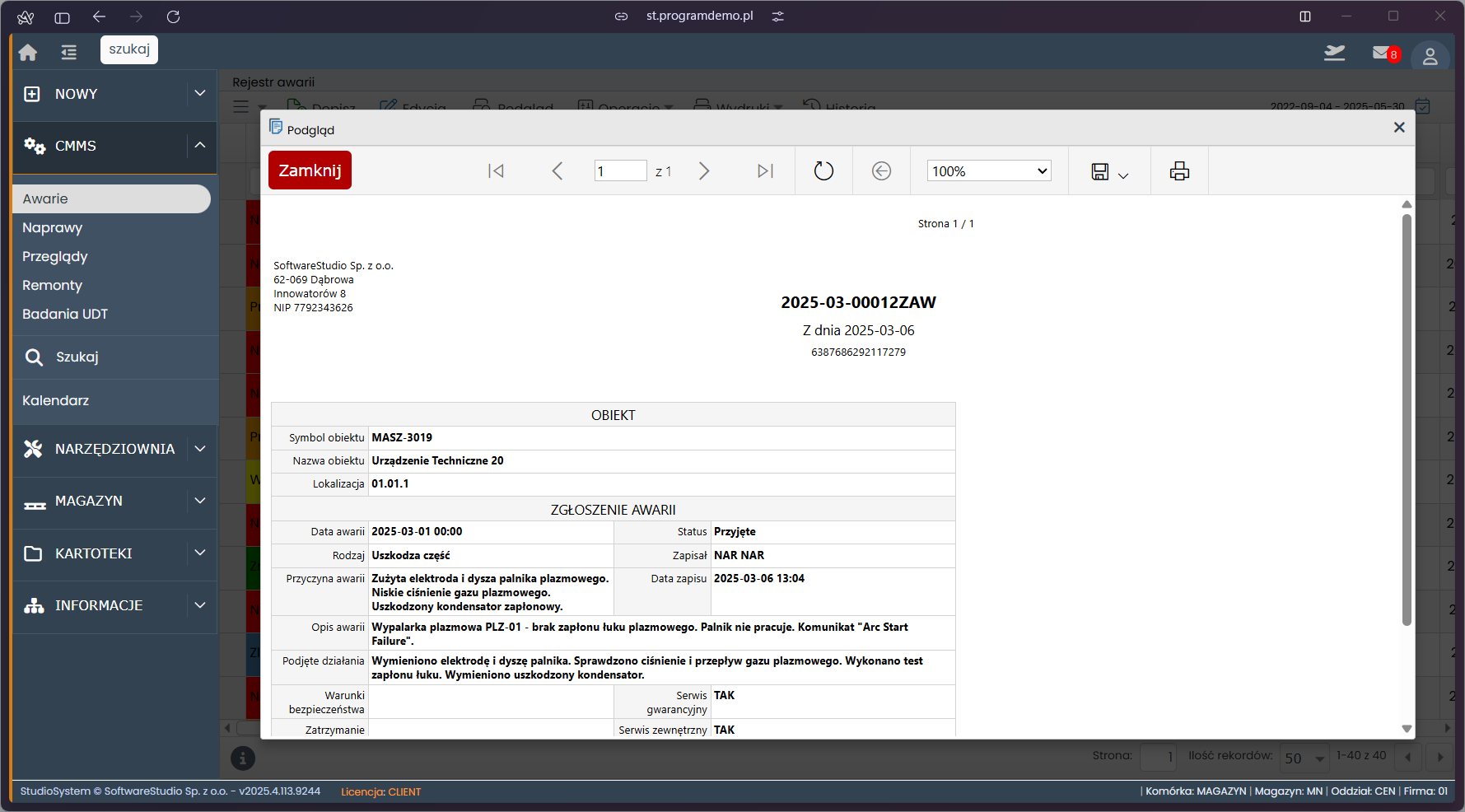The height and width of the screenshot is (812, 1465).
Task: Open the save/export dropdown icon
Action: pos(1108,171)
